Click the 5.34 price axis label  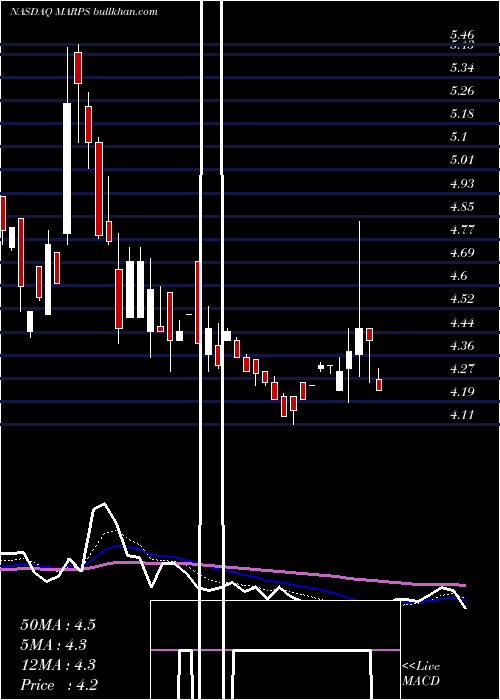[462, 68]
